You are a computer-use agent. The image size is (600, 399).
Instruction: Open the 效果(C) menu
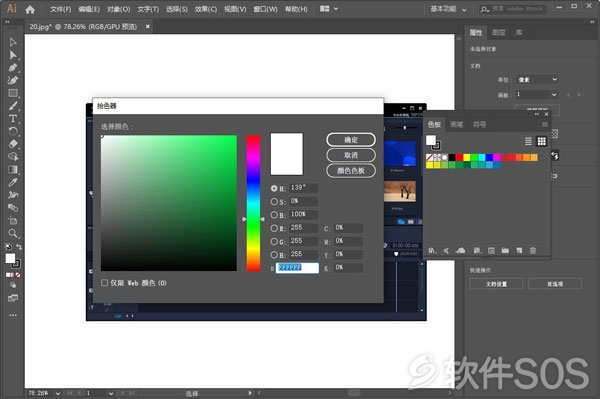[205, 9]
